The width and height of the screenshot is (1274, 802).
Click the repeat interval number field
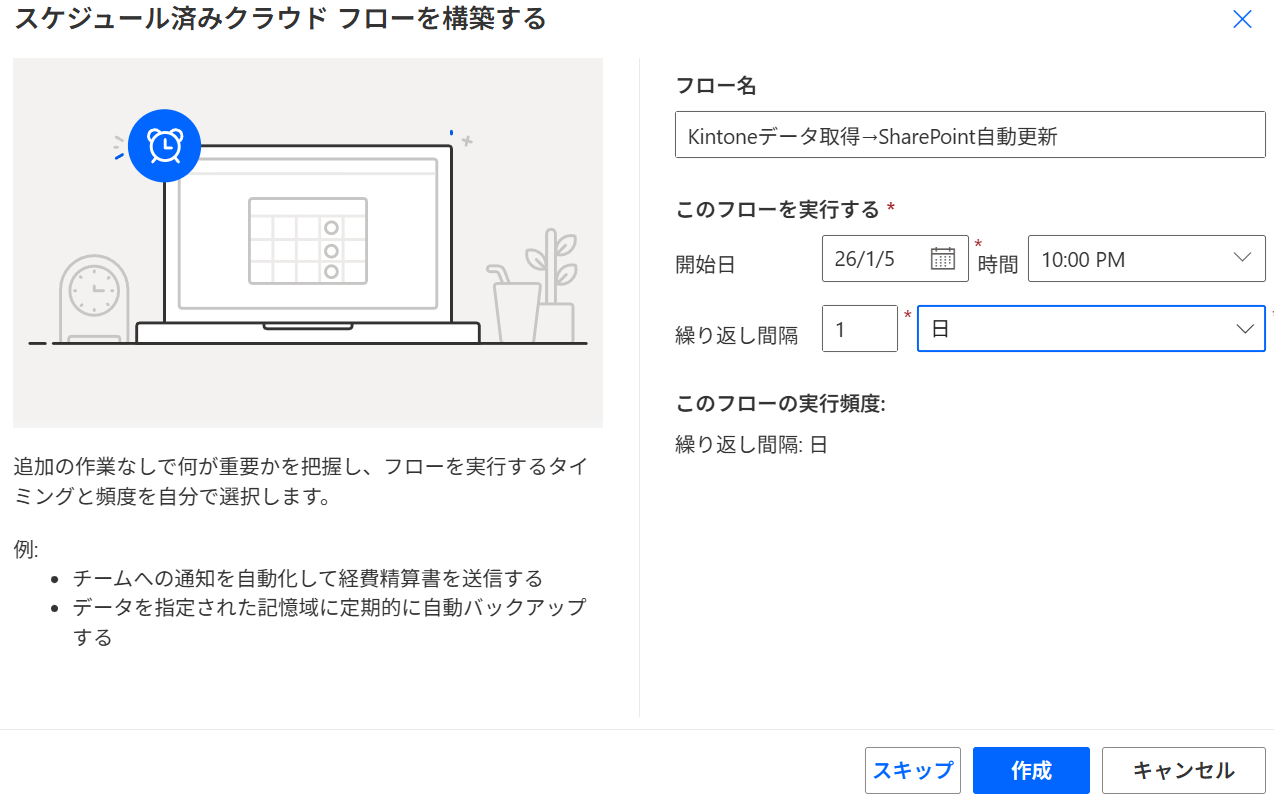click(x=859, y=329)
